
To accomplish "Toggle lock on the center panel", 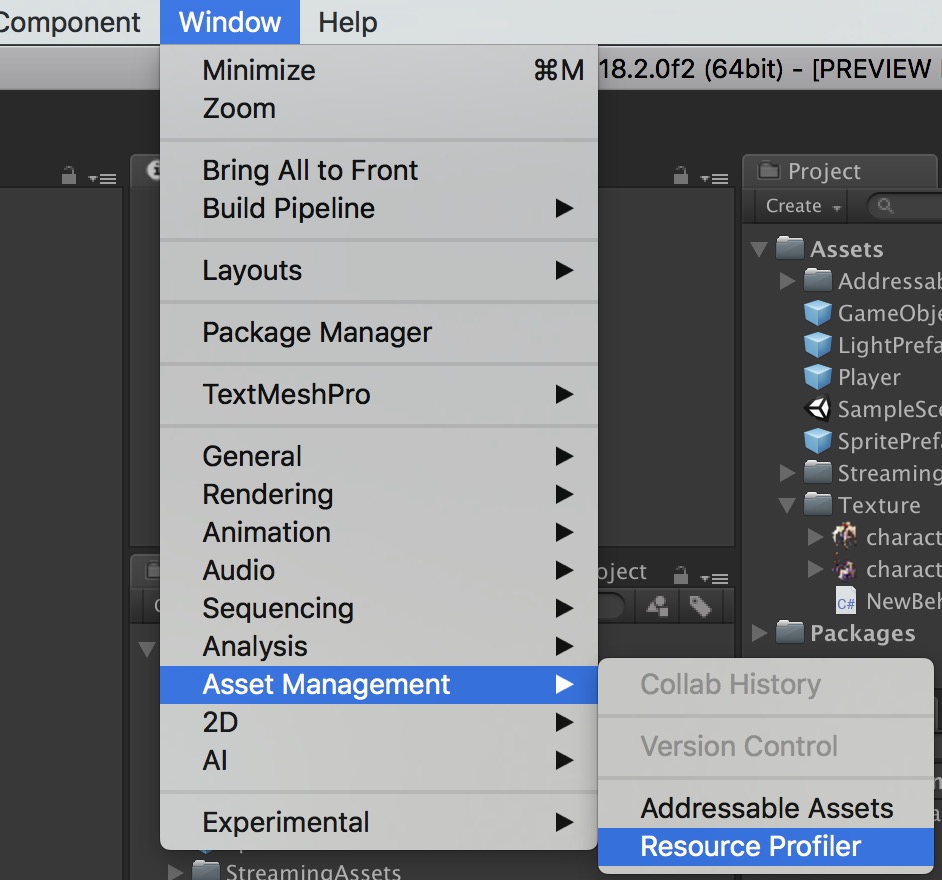I will point(681,175).
